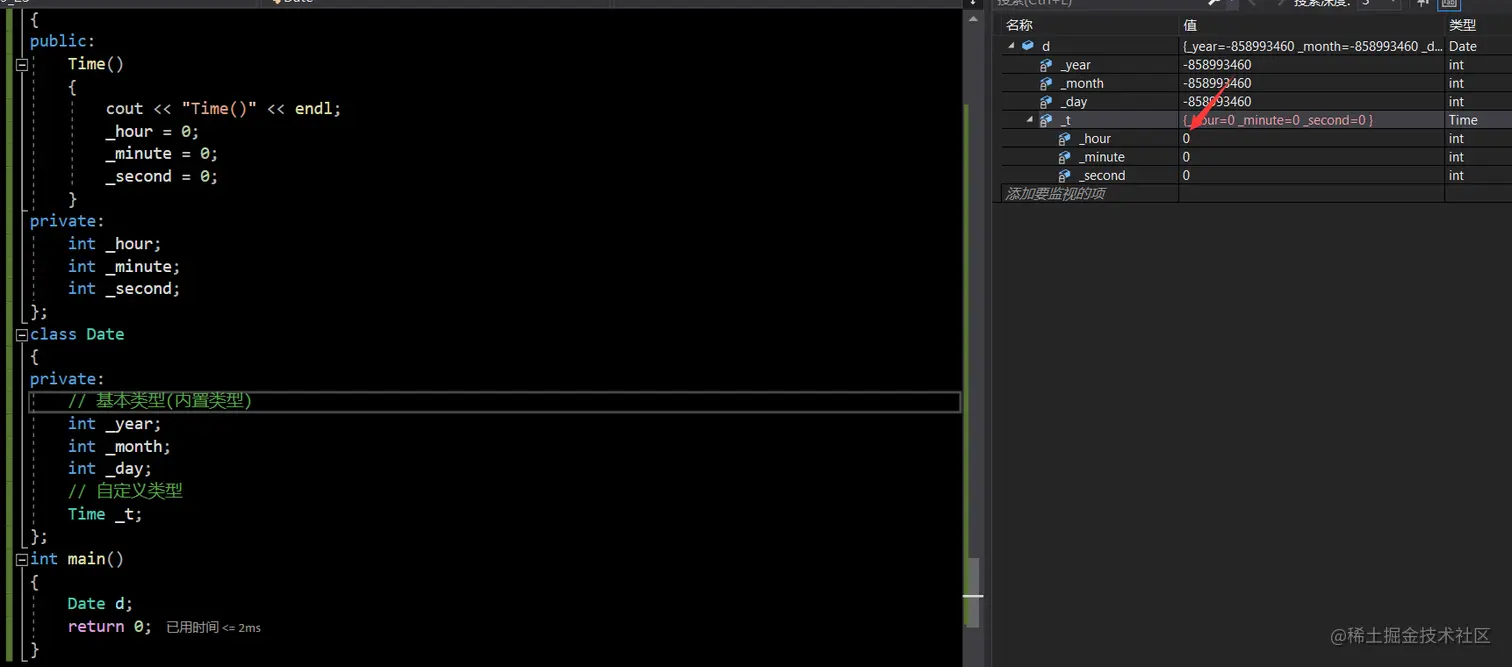1512x667 pixels.
Task: Click the int _month; declaration line
Action: click(119, 447)
